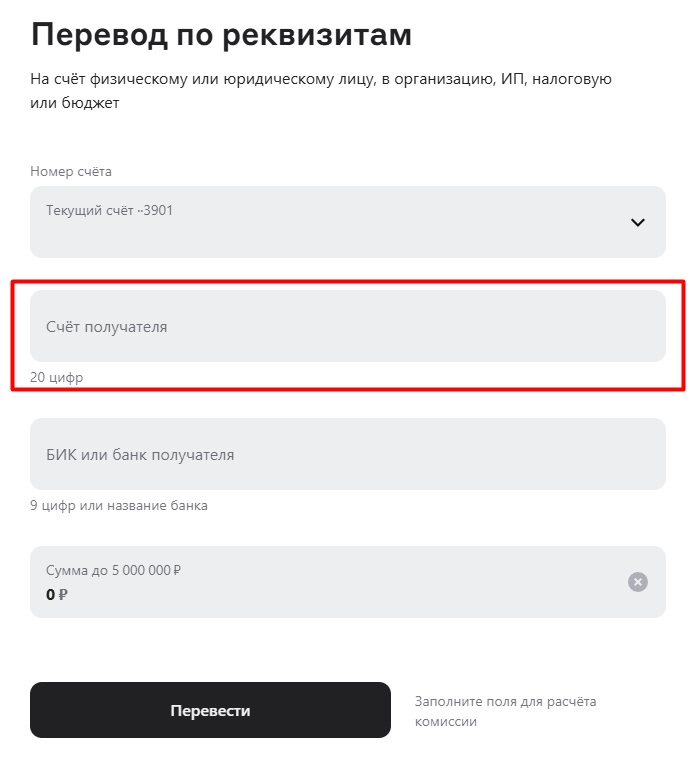Click the '20 цифр' hint text
Screen dimensions: 696x774
coord(57,378)
